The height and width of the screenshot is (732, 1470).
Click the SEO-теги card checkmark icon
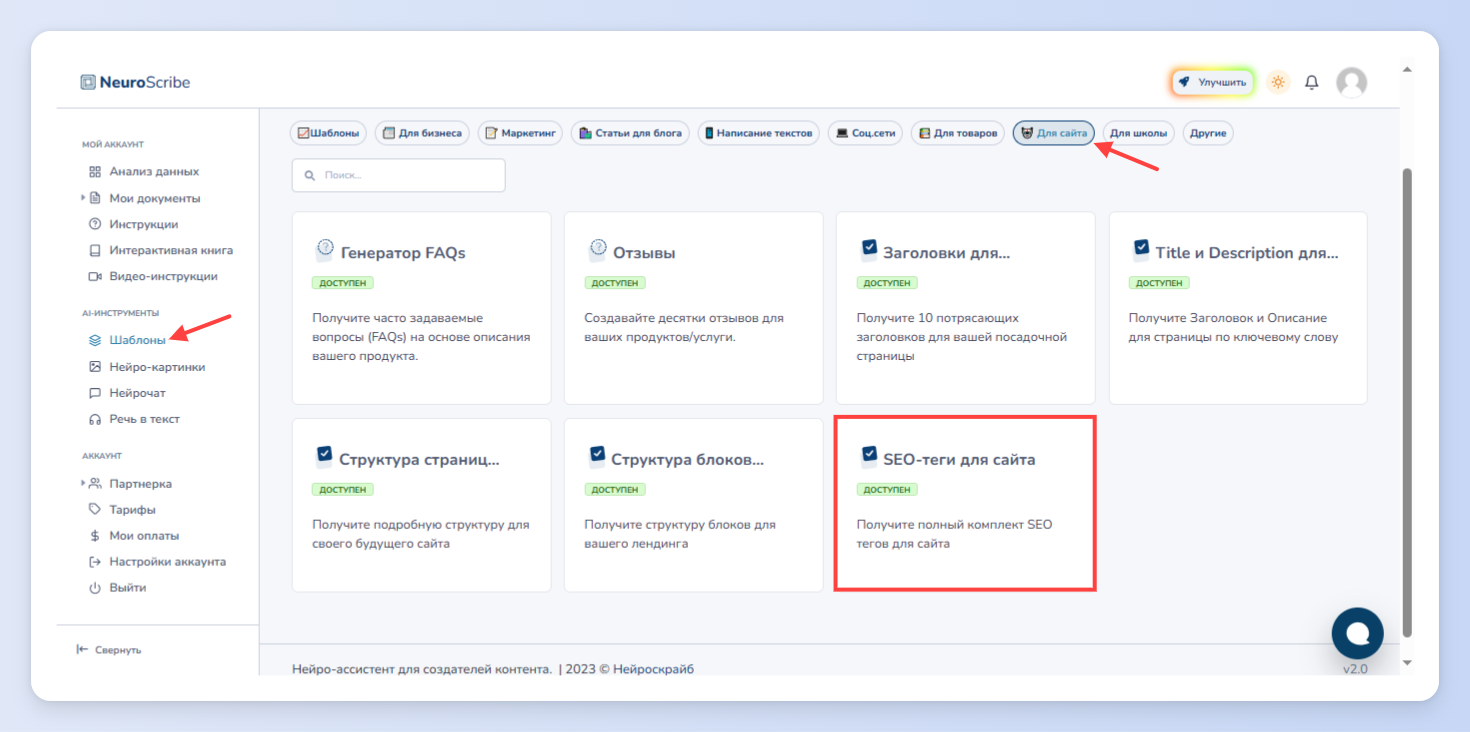868,457
